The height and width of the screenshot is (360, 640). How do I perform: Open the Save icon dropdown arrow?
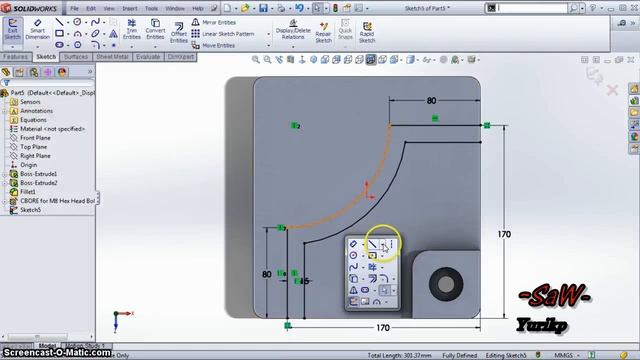pos(271,9)
